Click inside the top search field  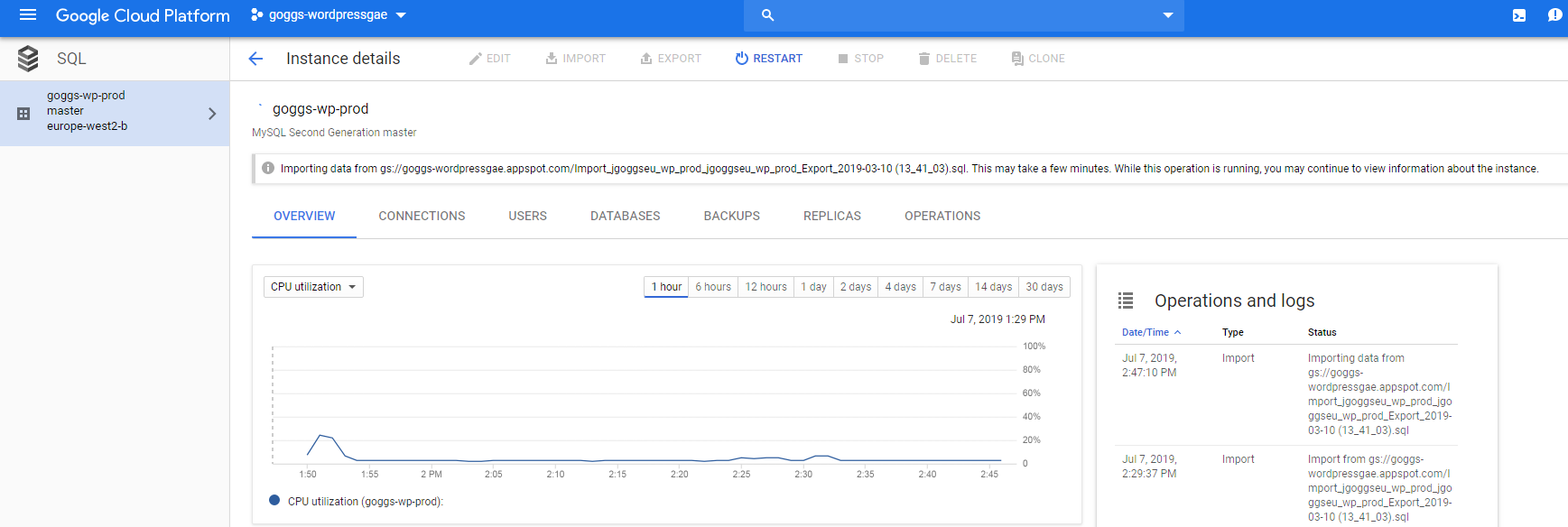click(x=964, y=15)
